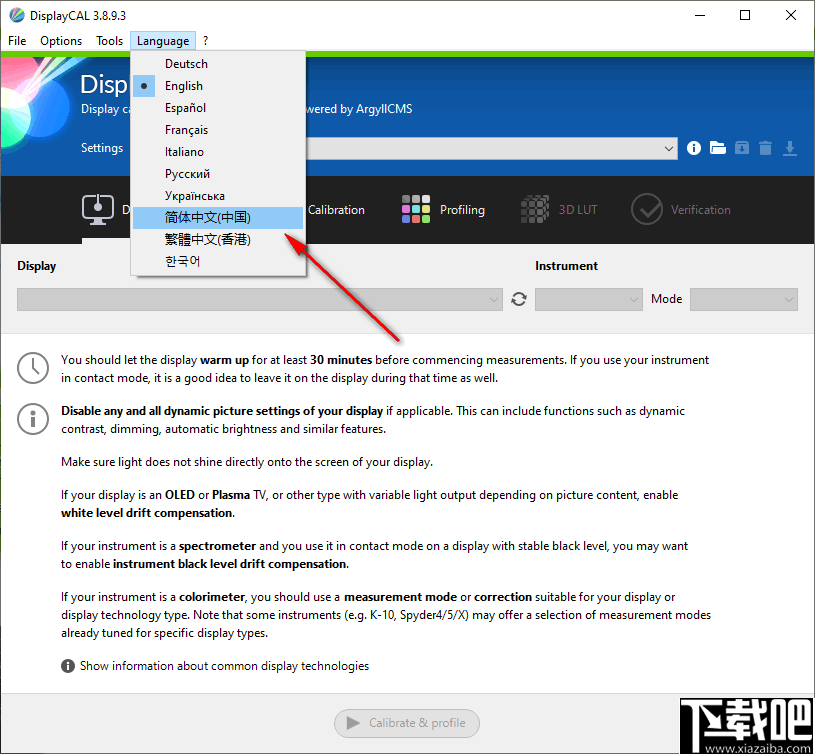This screenshot has height=754, width=815.
Task: Switch to the Profiling tab label
Action: coord(462,210)
